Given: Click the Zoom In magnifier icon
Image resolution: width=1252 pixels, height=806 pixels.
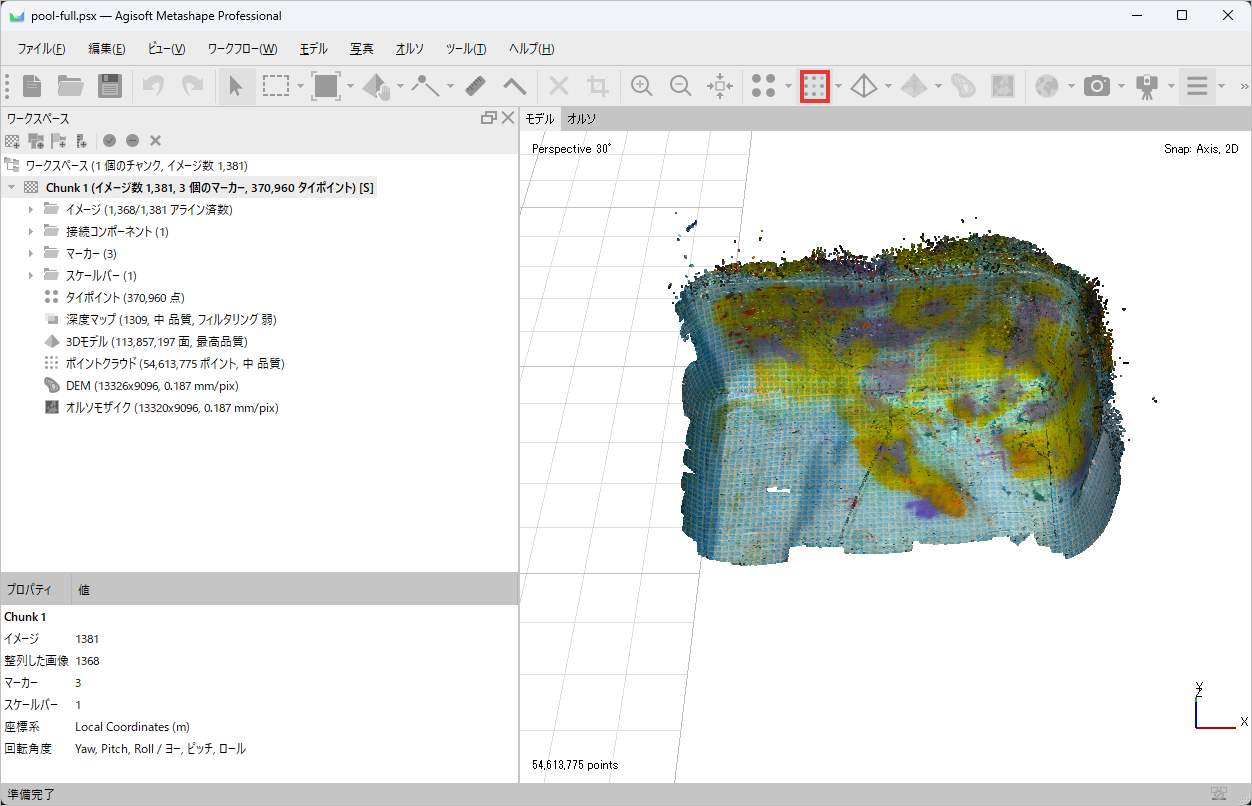Looking at the screenshot, I should coord(642,86).
